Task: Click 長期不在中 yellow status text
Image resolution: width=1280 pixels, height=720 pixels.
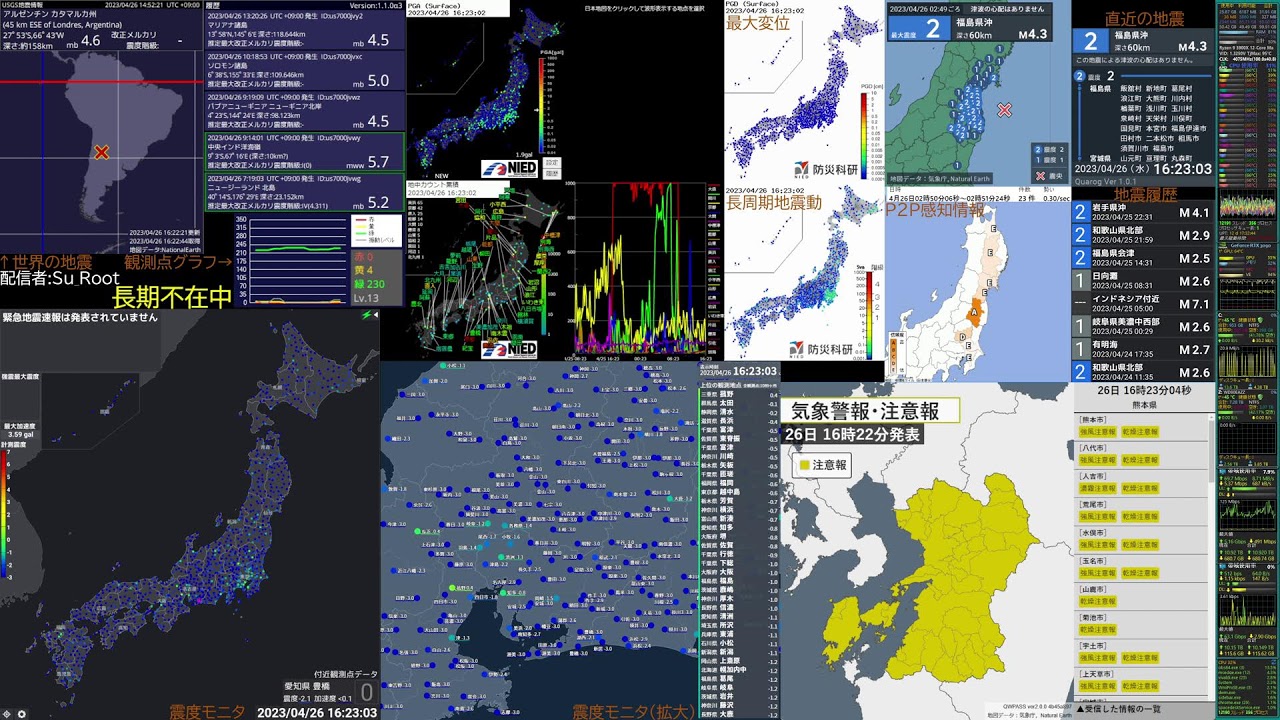Action: tap(173, 297)
